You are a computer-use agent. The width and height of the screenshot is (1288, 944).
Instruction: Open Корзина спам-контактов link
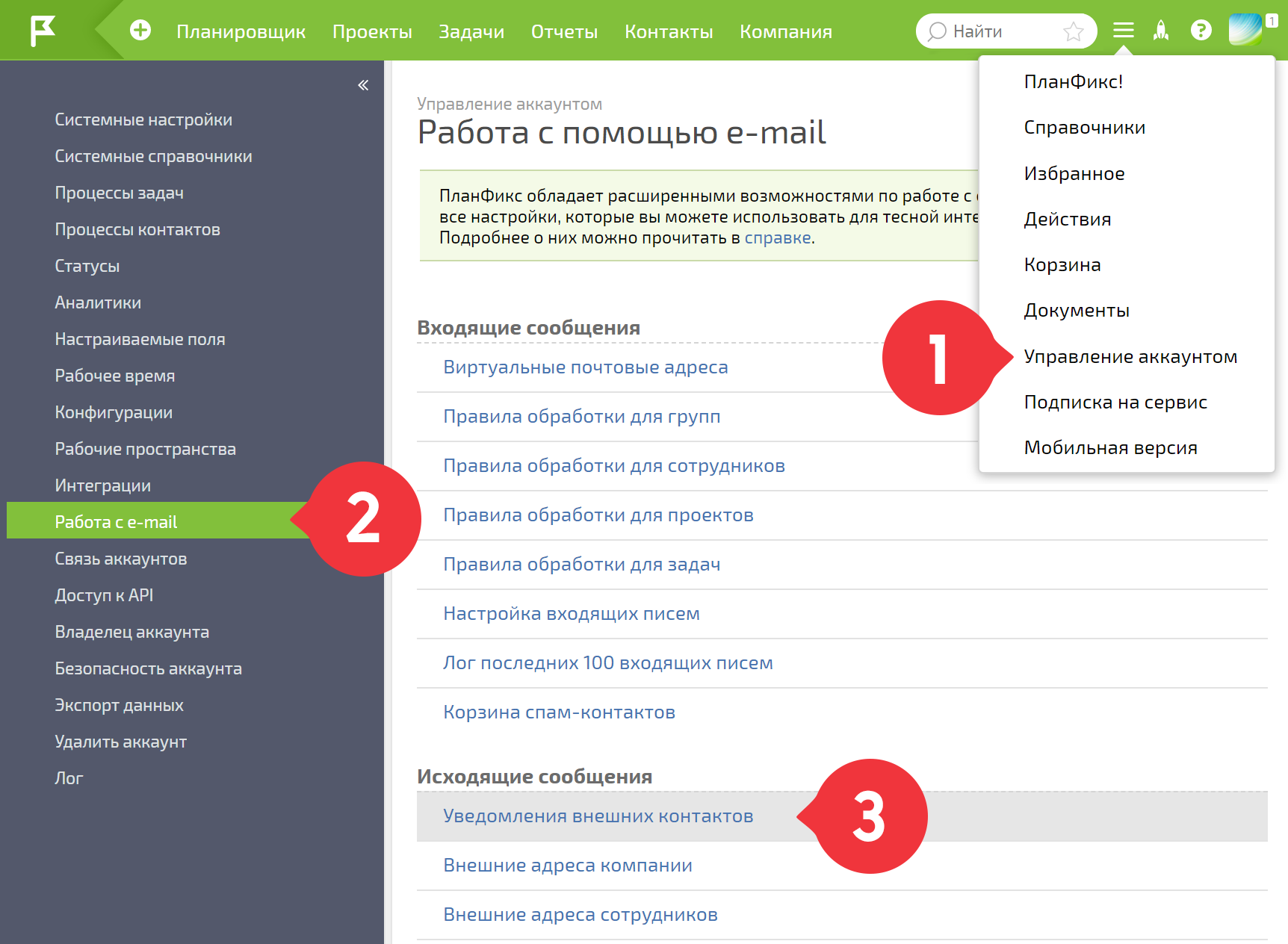pyautogui.click(x=559, y=712)
